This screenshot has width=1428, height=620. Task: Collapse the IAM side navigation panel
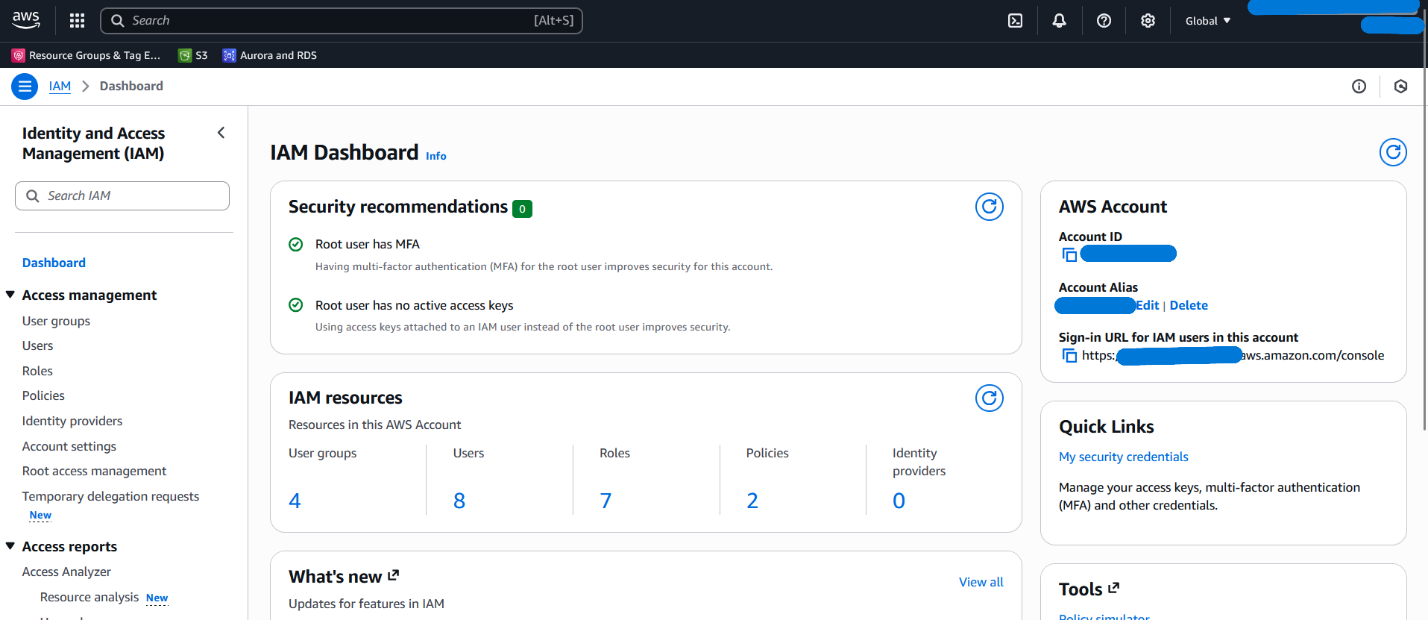coord(221,133)
